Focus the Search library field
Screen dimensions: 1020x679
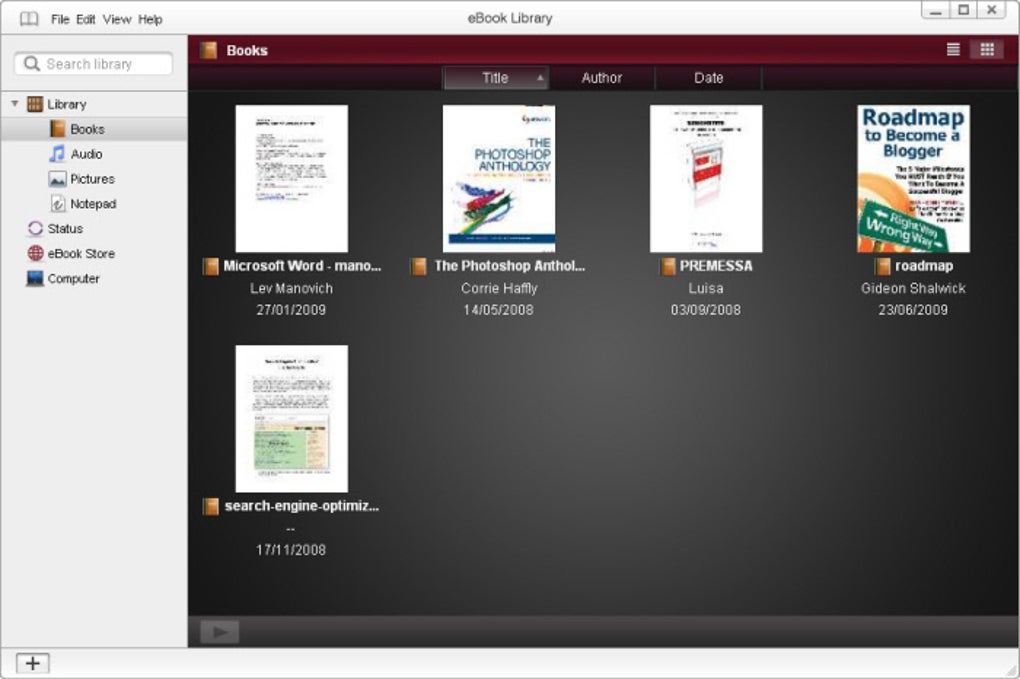pyautogui.click(x=93, y=64)
